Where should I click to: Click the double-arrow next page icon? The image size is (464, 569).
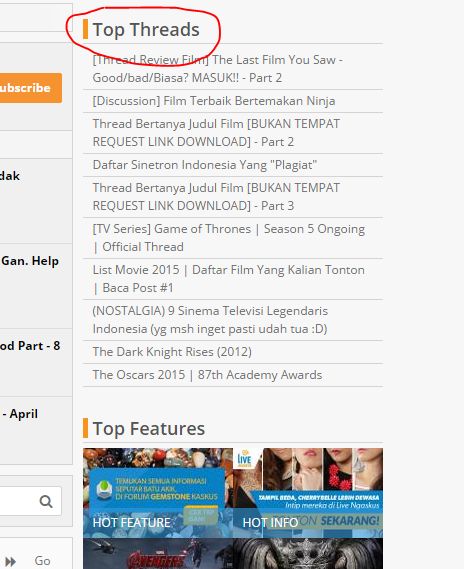pos(10,561)
